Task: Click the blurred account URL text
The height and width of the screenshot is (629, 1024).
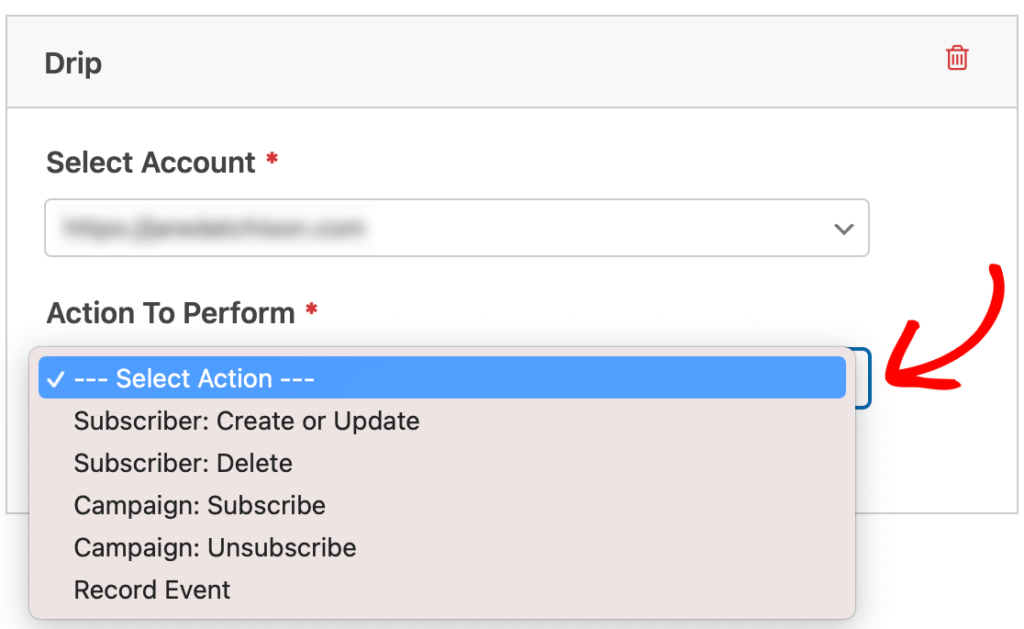Action: click(x=211, y=229)
